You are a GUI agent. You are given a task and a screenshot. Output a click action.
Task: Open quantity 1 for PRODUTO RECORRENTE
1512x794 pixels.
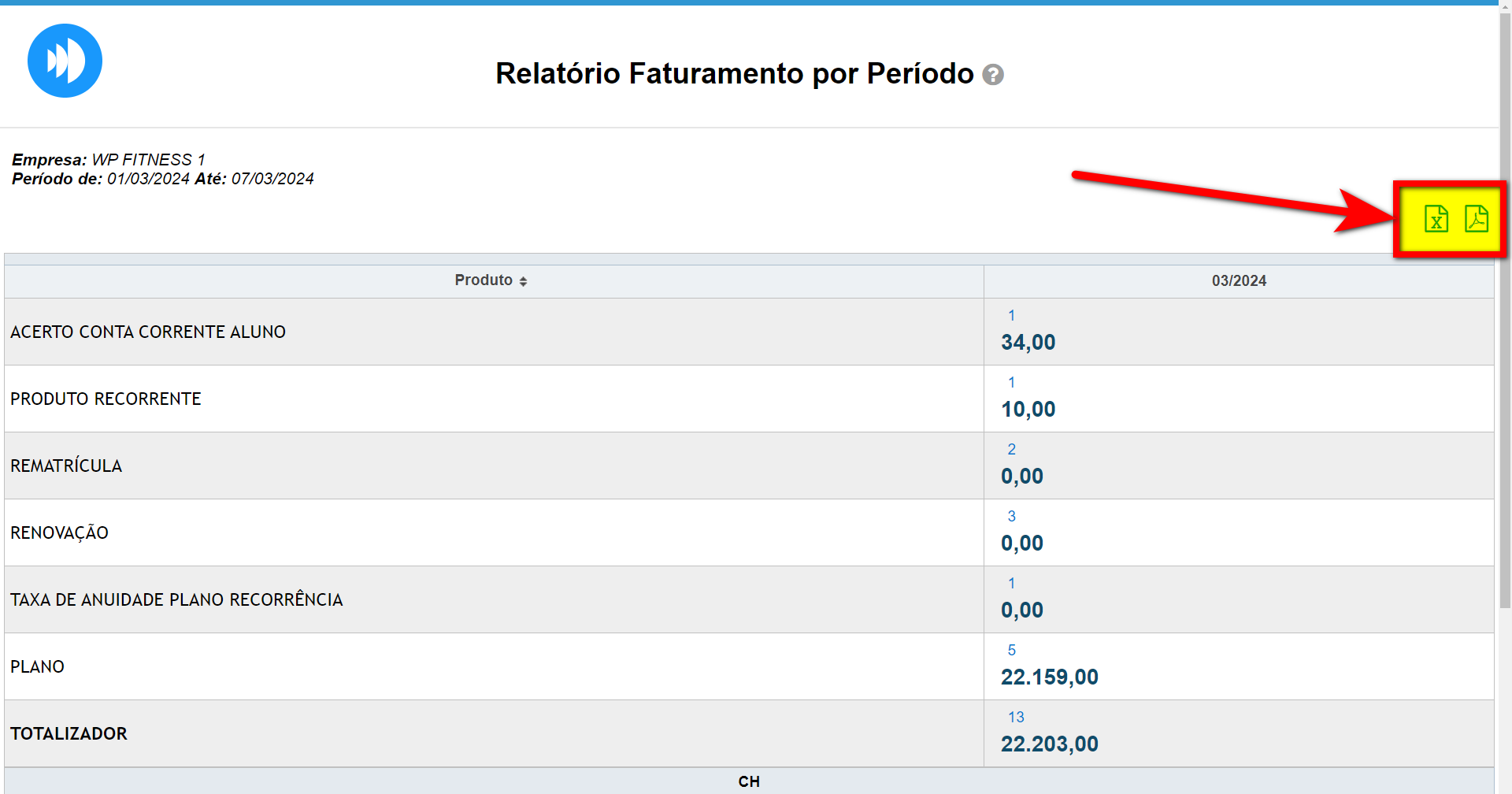(x=1011, y=383)
